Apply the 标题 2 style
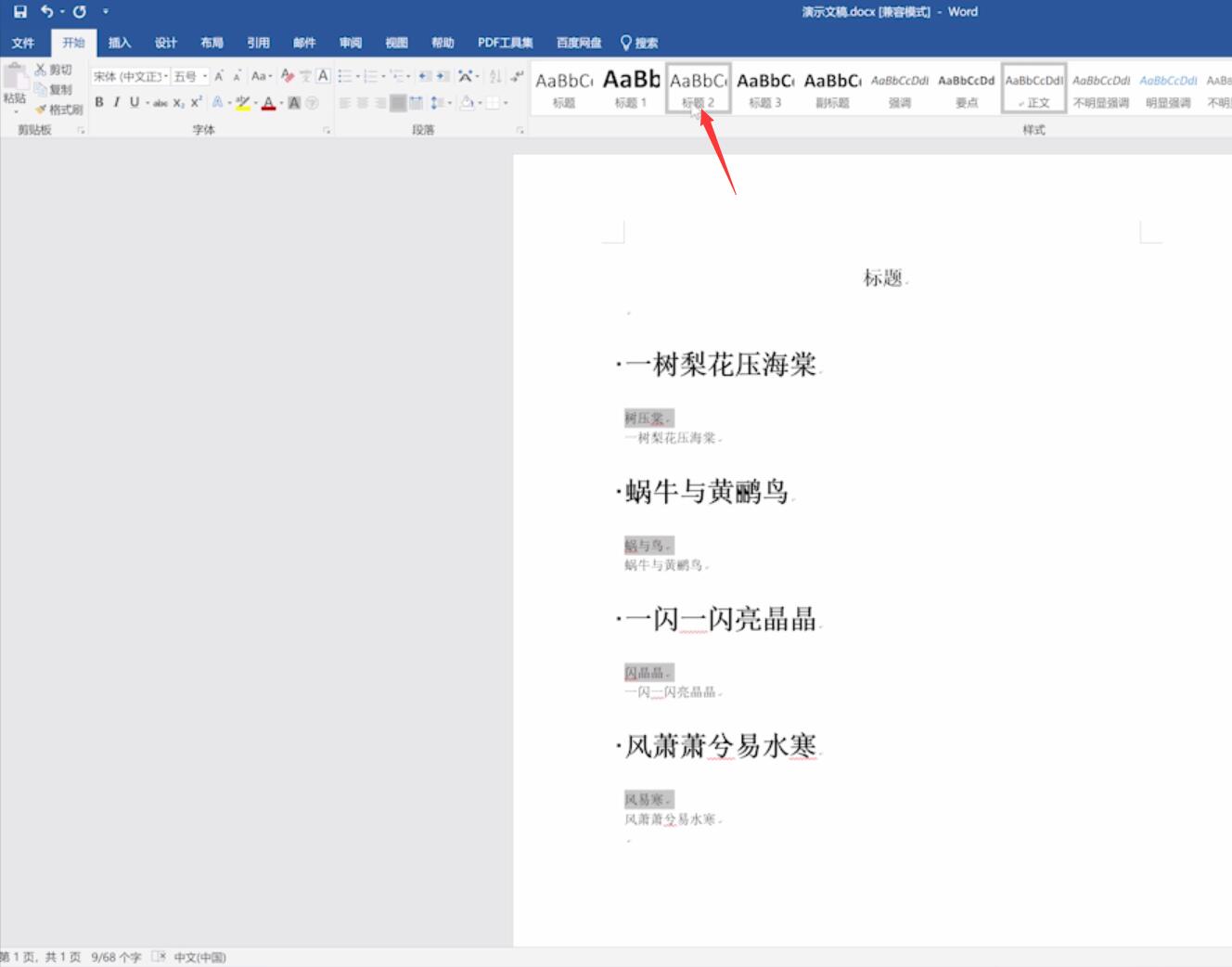This screenshot has width=1232, height=967. coord(698,89)
